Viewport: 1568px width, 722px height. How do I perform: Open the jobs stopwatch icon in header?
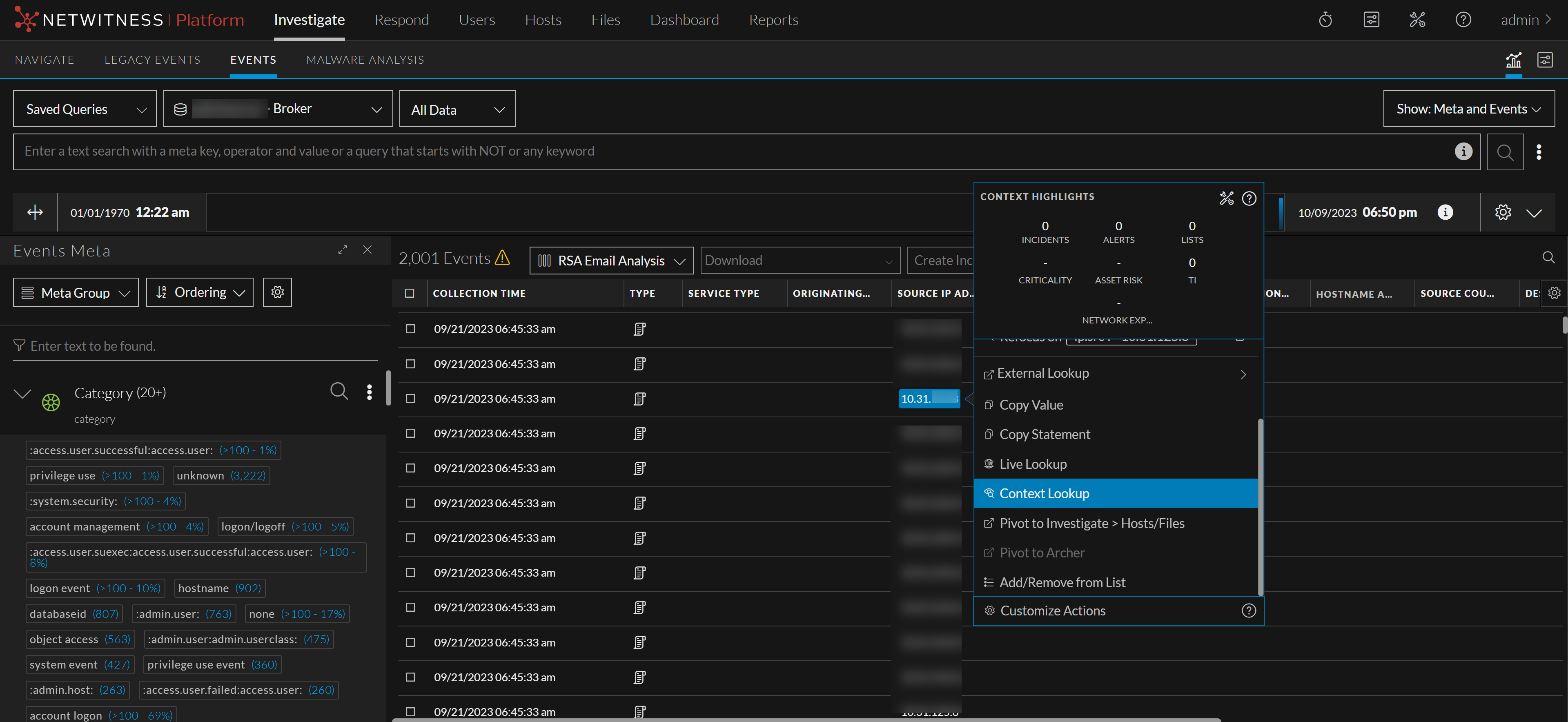pos(1325,20)
